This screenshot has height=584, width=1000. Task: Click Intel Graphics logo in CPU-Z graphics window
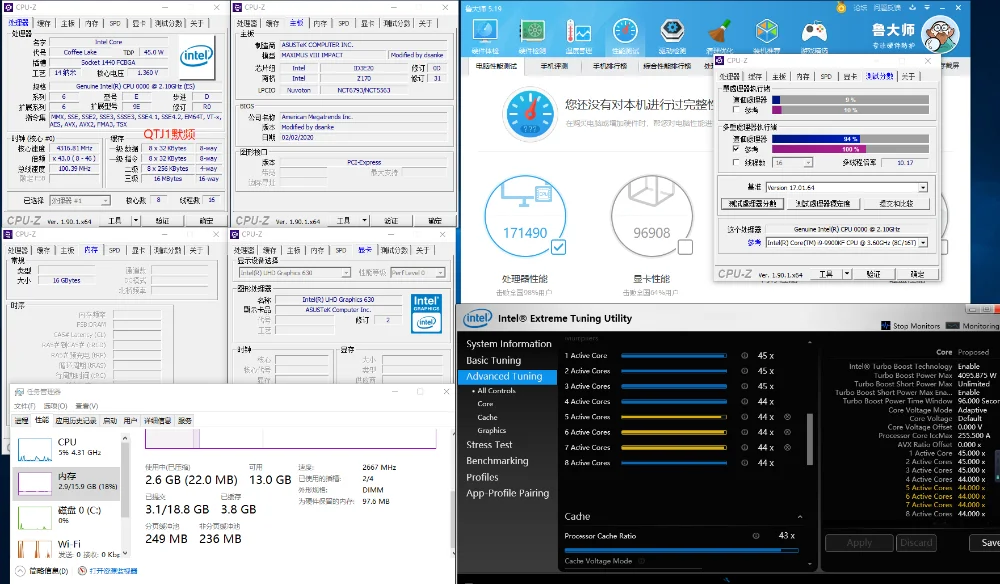(x=426, y=313)
